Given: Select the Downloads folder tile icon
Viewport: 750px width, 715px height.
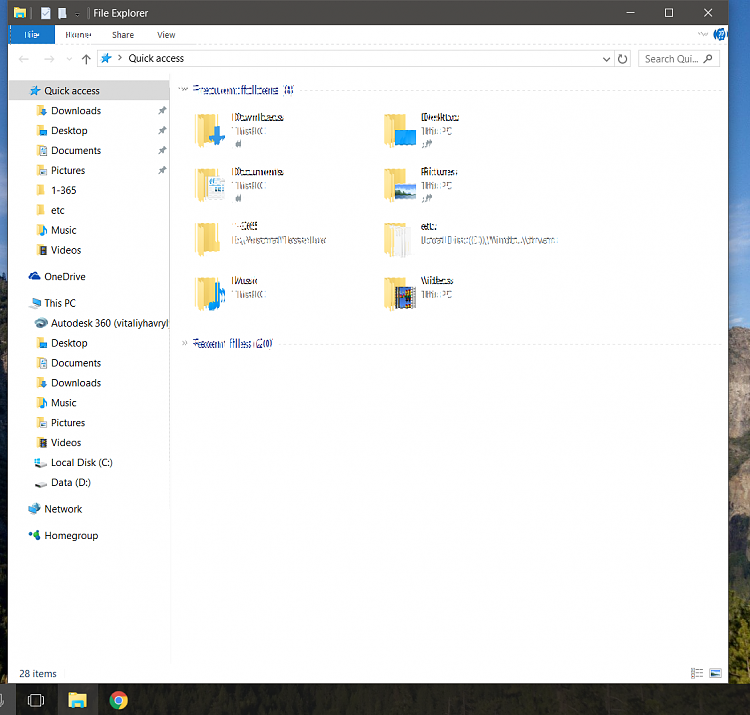Looking at the screenshot, I should [x=210, y=130].
